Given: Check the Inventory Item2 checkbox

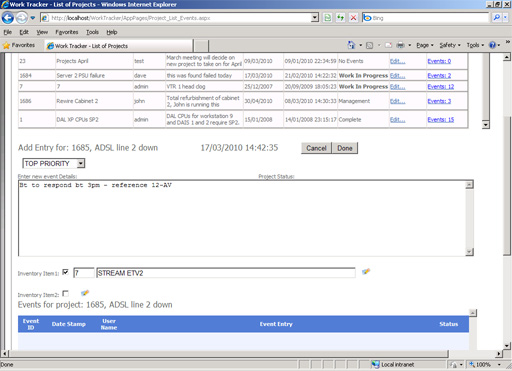Looking at the screenshot, I should click(65, 294).
